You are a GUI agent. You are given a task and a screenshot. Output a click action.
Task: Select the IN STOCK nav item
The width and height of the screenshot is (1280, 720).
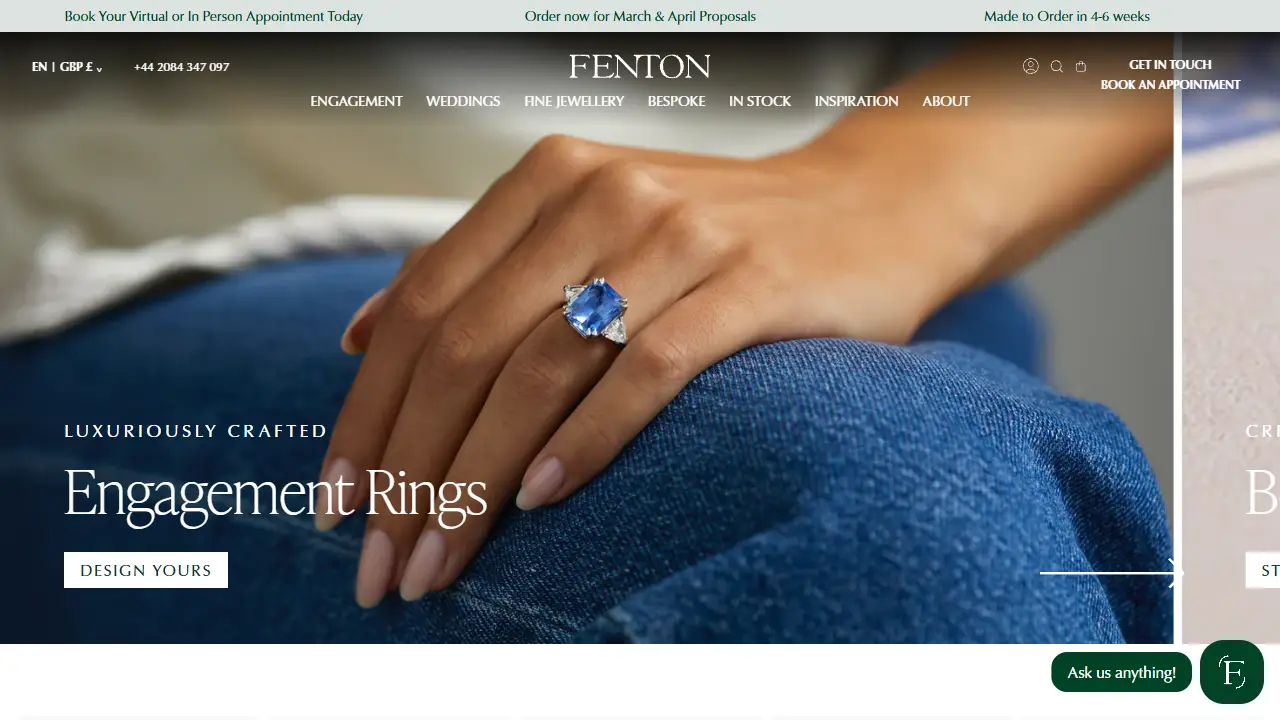point(760,101)
